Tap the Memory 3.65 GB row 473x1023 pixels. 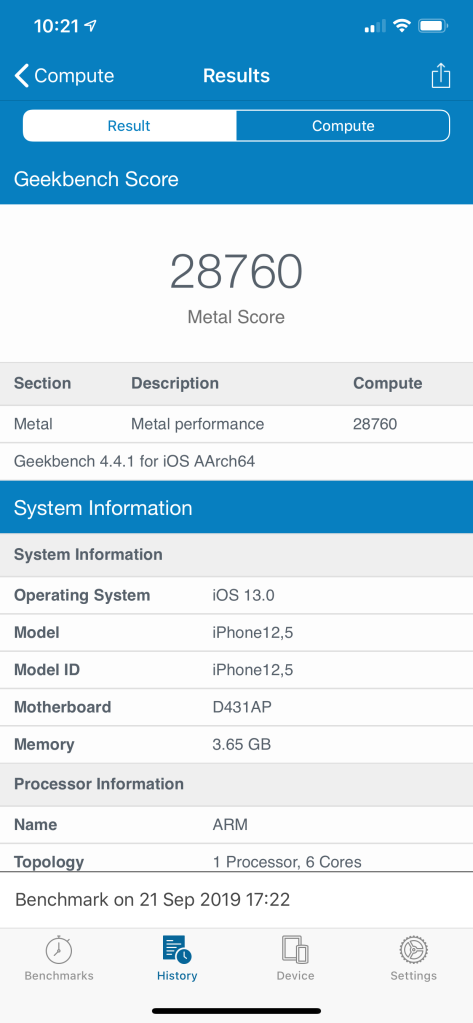(x=236, y=744)
